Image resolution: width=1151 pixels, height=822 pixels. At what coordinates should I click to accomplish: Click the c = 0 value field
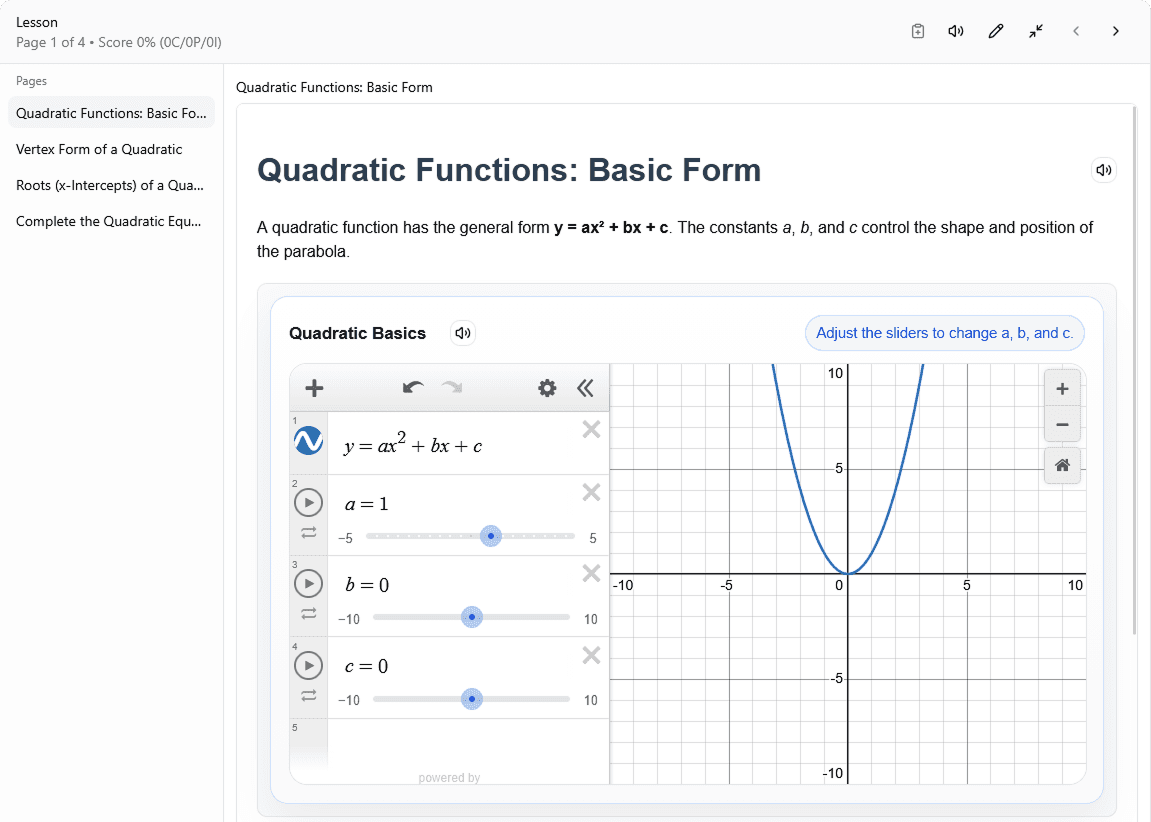[x=366, y=666]
